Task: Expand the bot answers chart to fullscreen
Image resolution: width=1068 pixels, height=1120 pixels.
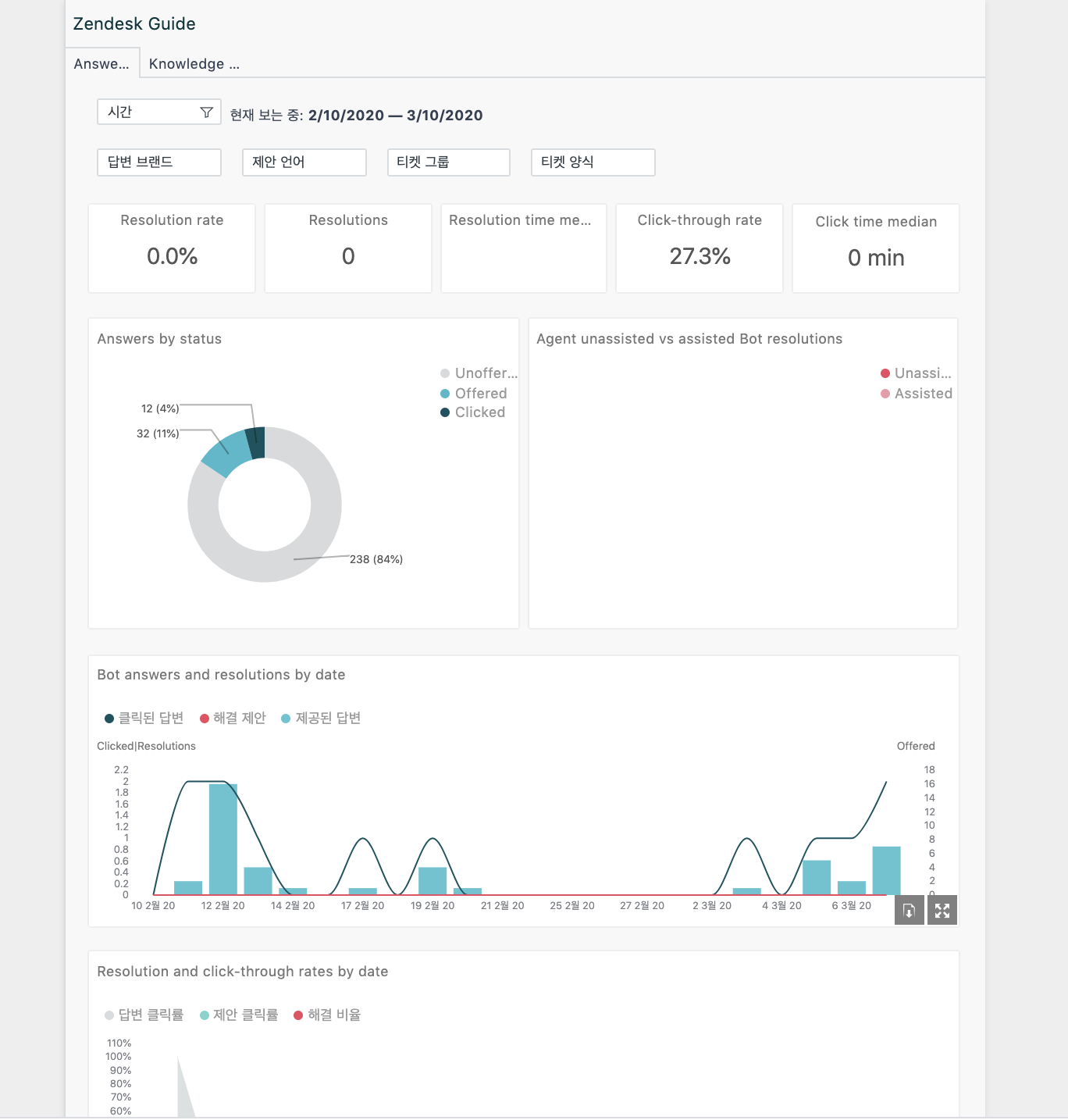Action: pyautogui.click(x=942, y=911)
